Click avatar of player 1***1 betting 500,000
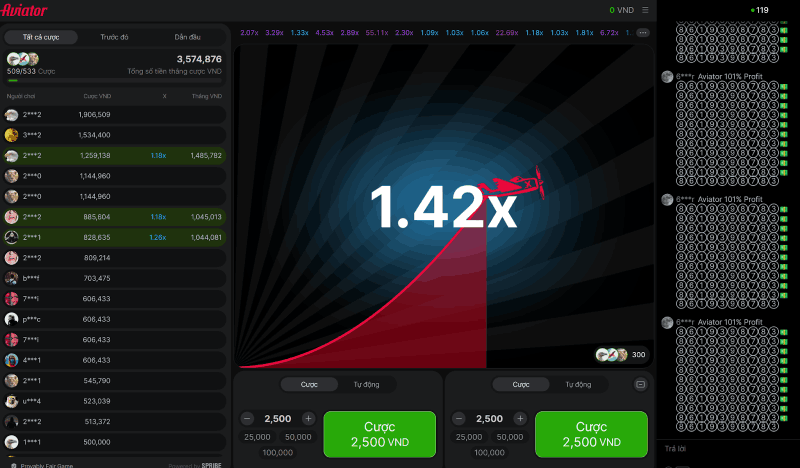 click(x=11, y=441)
